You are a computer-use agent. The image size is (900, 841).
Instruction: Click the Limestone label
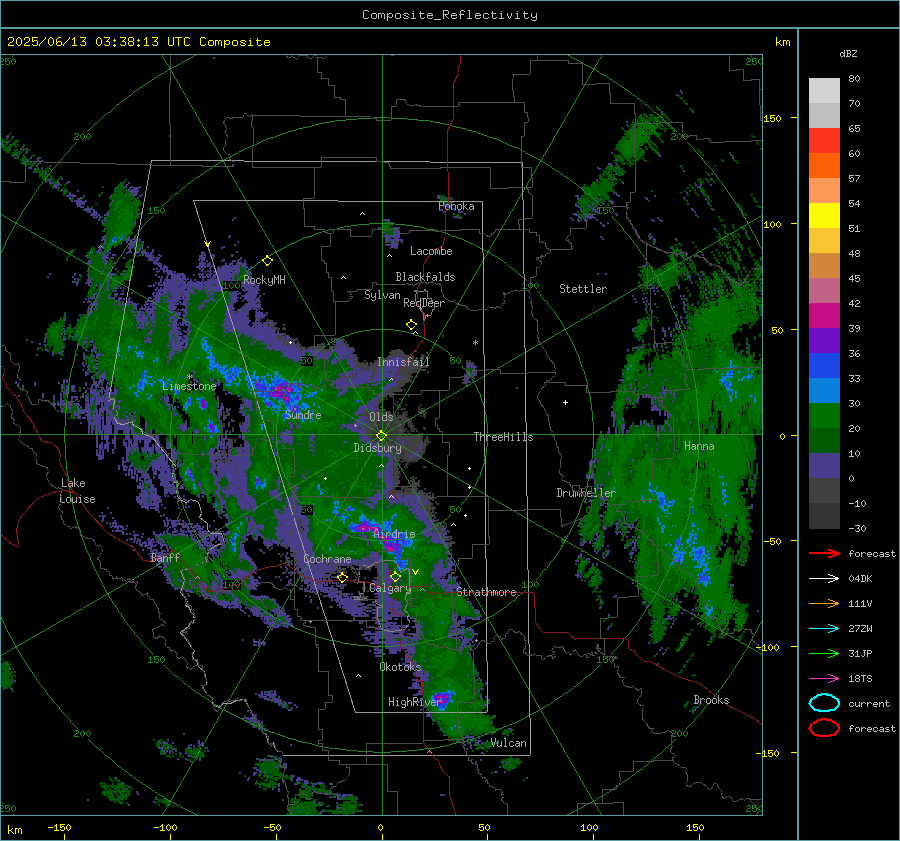pos(189,386)
